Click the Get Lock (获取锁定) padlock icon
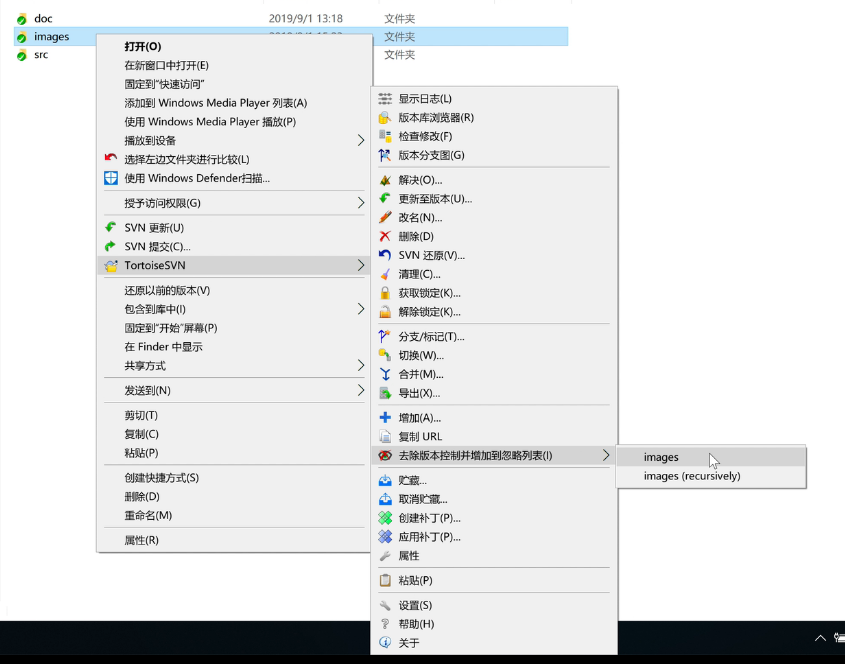Screen dimensions: 845x664 (x=385, y=293)
